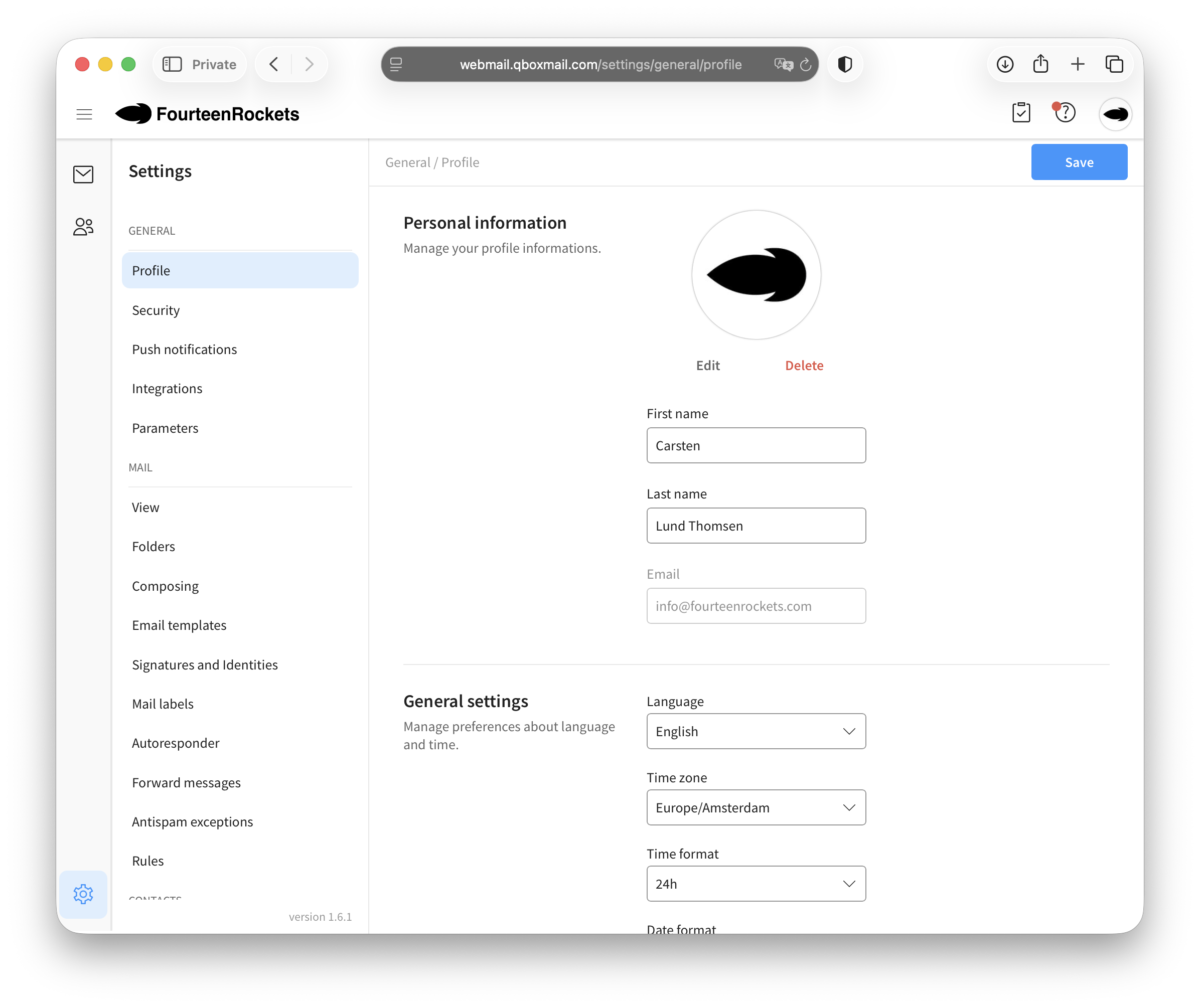1200x1008 pixels.
Task: Go back in browser history
Action: [x=274, y=64]
